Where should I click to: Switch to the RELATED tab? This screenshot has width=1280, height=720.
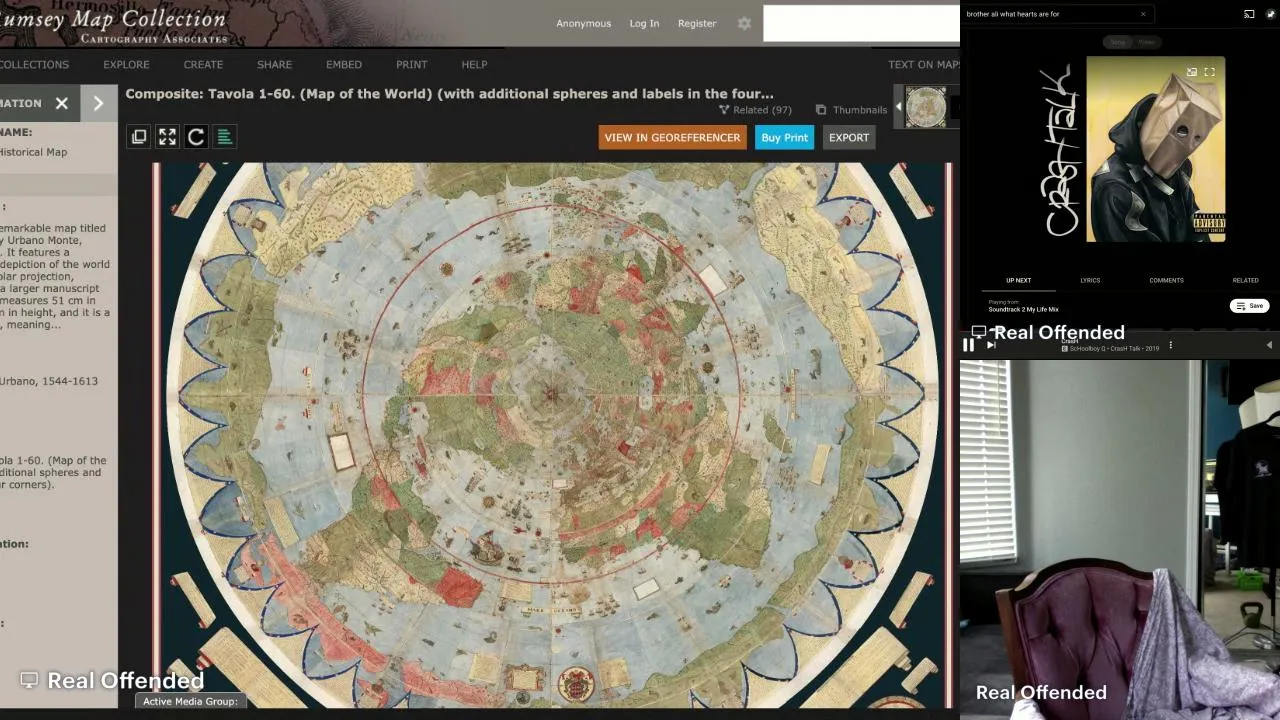pos(1245,280)
